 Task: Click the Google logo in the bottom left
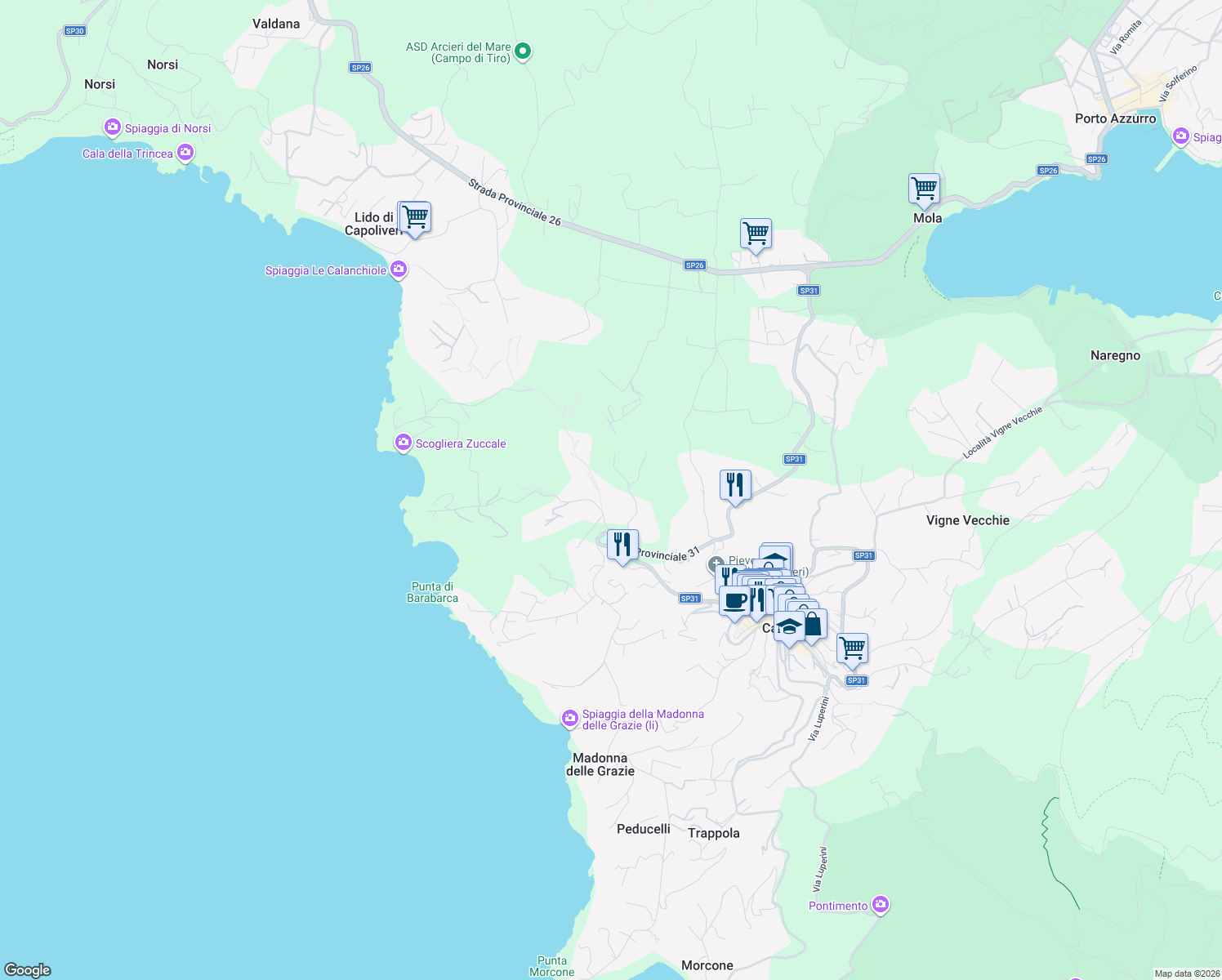[27, 969]
